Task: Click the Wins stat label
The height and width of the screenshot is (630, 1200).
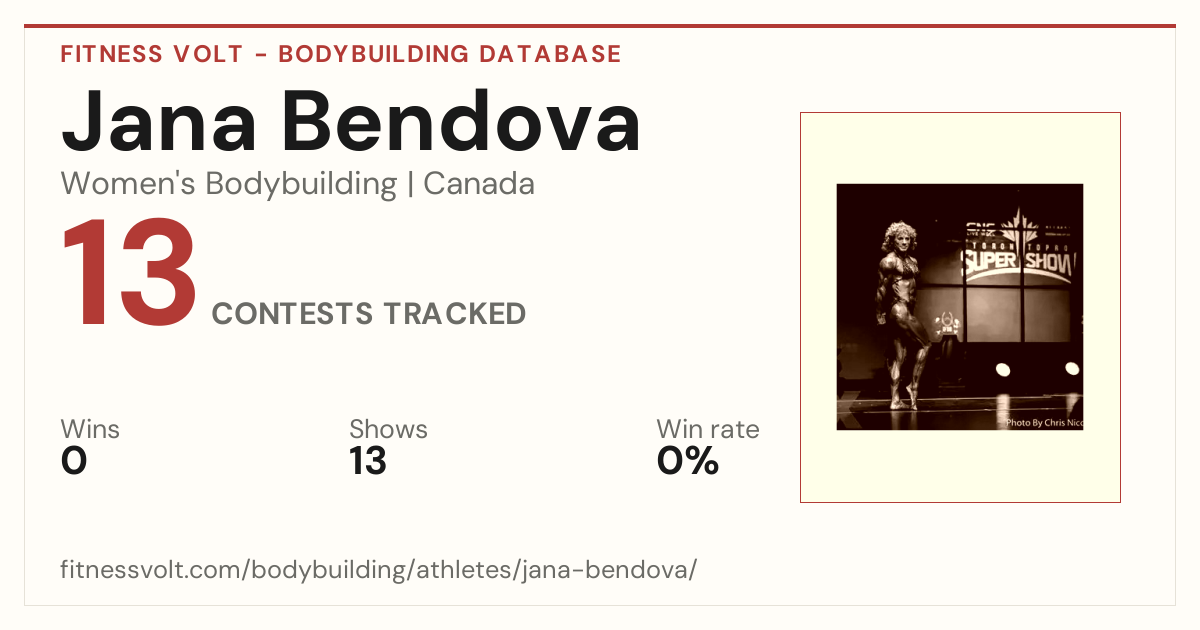Action: (x=90, y=429)
